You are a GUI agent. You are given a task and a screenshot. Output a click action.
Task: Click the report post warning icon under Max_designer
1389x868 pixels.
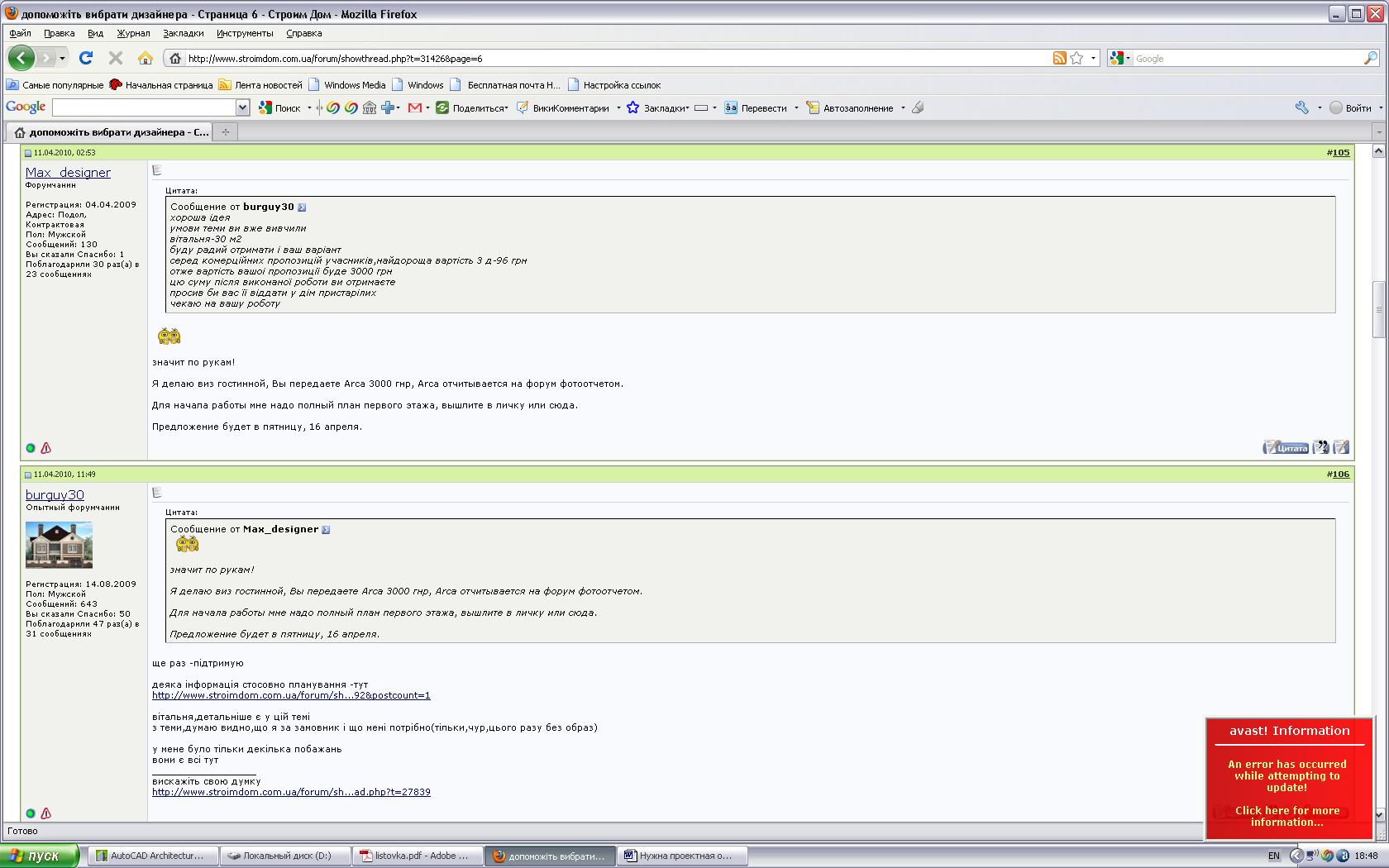click(46, 448)
